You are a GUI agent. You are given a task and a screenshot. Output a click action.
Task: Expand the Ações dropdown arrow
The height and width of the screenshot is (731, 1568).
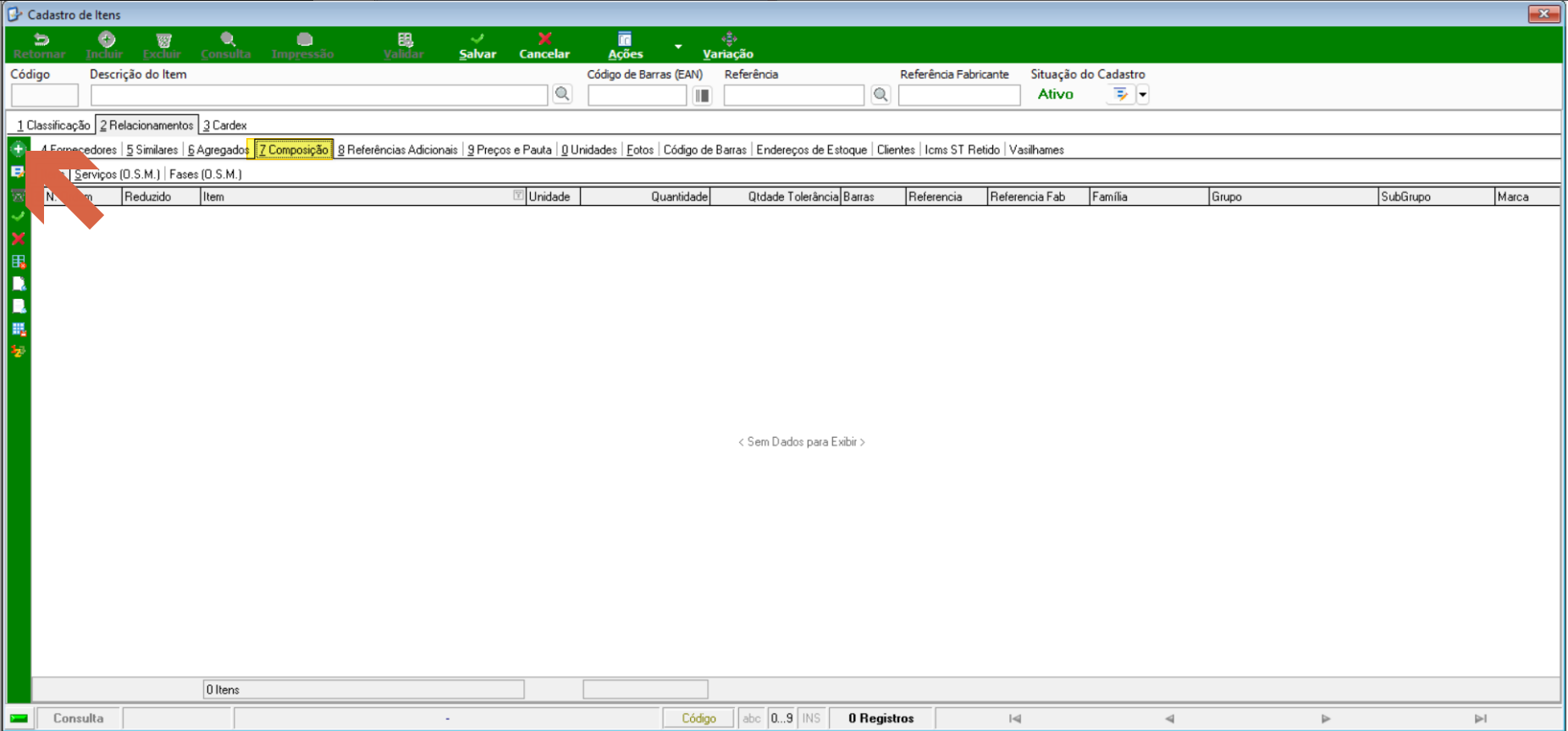(x=678, y=46)
